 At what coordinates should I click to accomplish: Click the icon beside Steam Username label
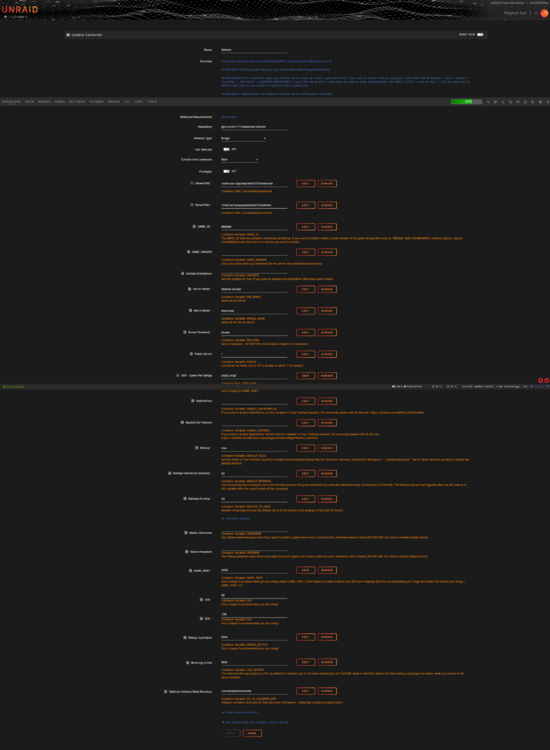pyautogui.click(x=186, y=532)
